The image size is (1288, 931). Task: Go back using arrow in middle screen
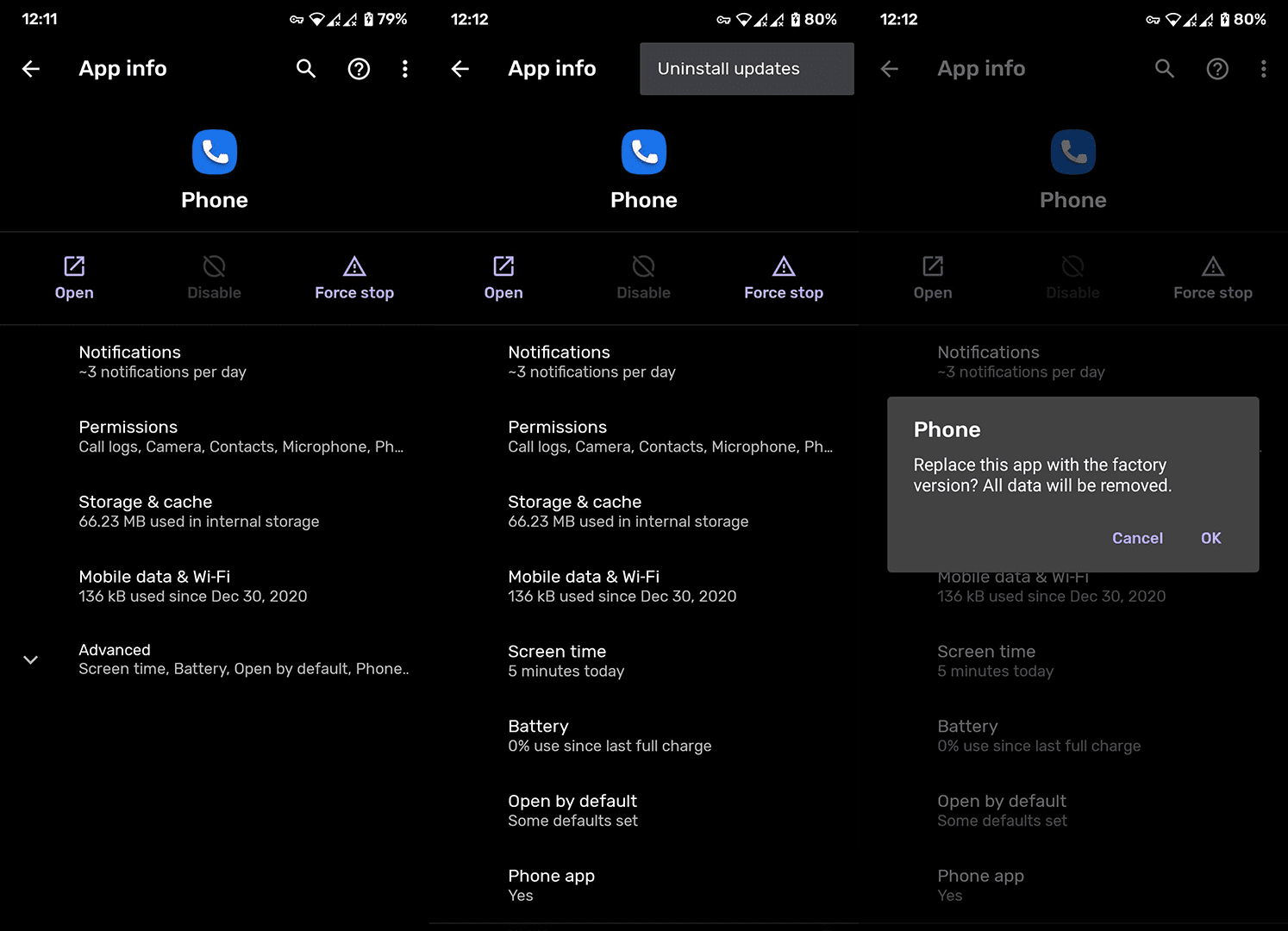460,69
